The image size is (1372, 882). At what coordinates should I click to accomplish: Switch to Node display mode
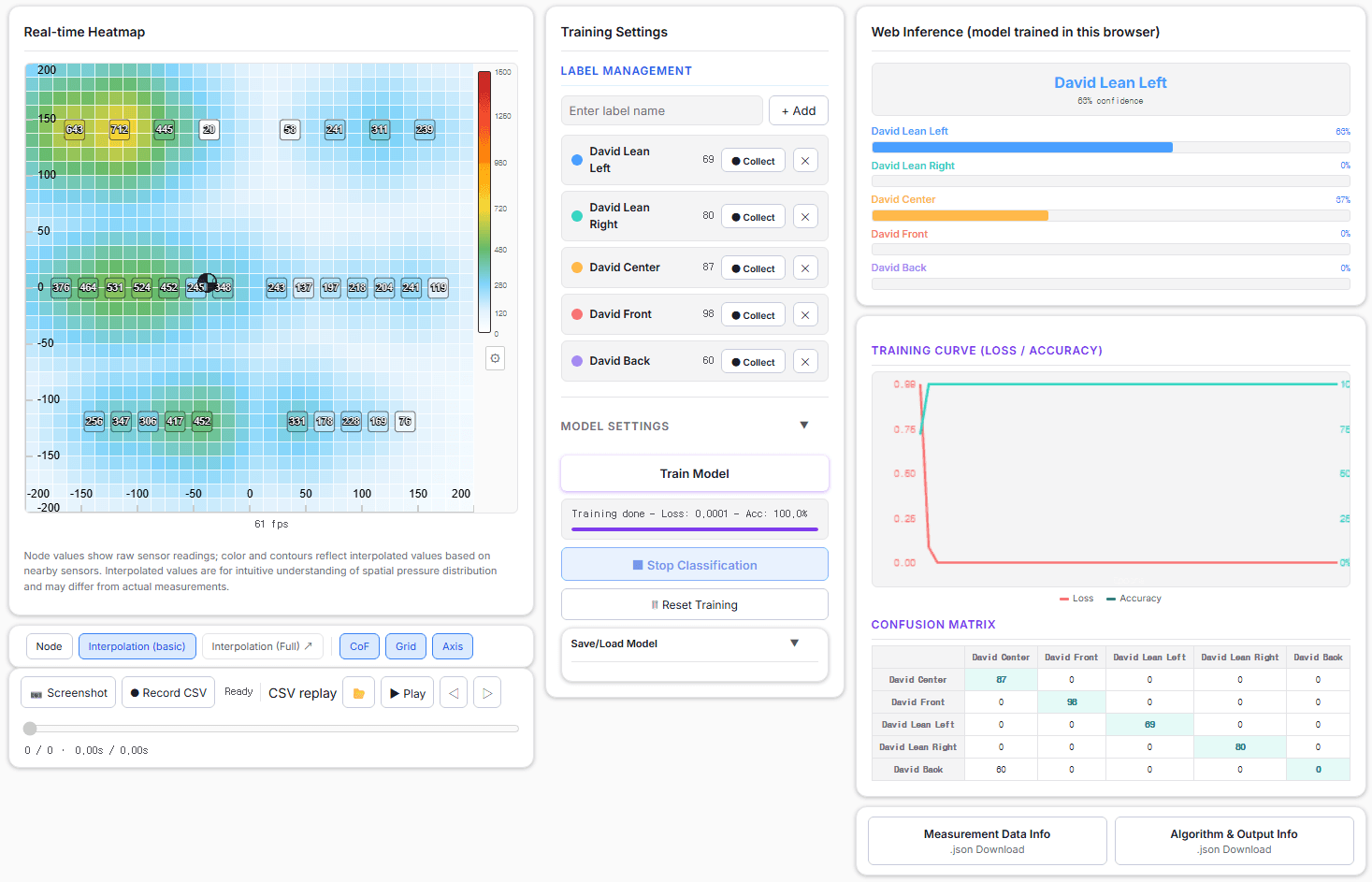(x=50, y=646)
